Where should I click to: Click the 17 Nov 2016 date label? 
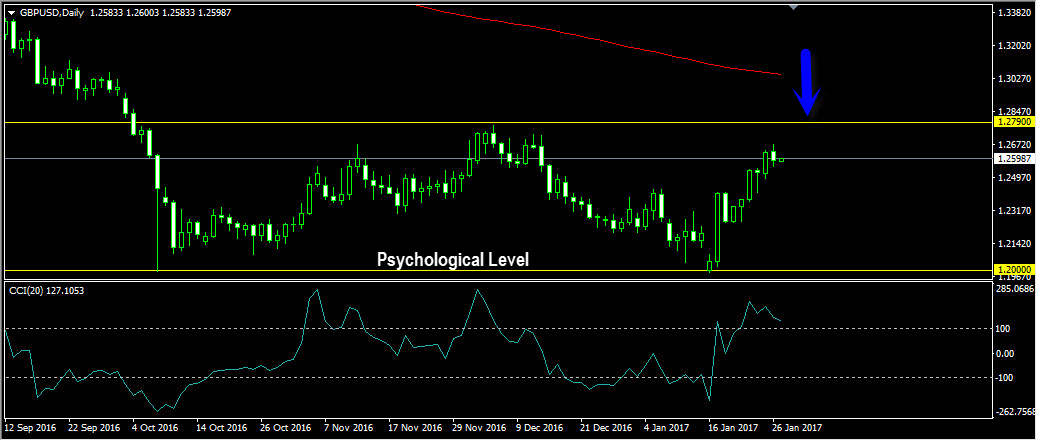click(x=413, y=427)
